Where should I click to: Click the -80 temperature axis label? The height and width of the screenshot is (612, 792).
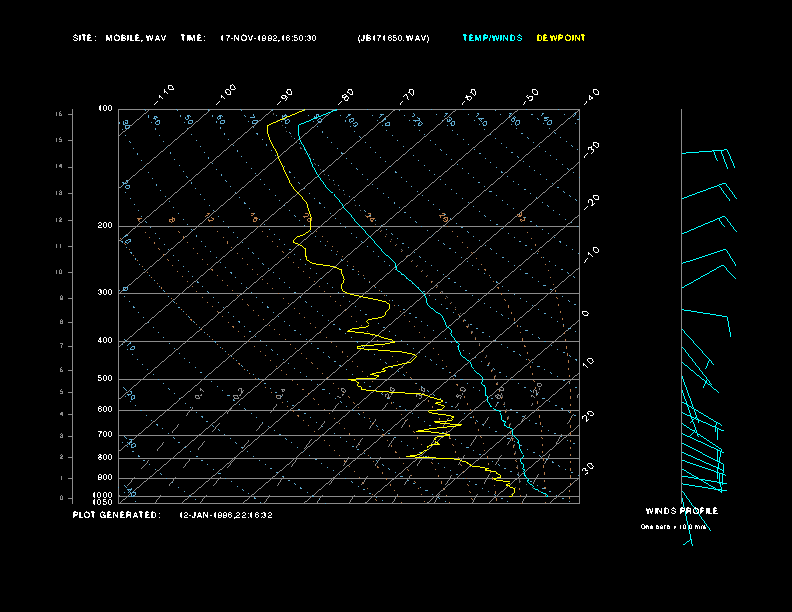[347, 96]
